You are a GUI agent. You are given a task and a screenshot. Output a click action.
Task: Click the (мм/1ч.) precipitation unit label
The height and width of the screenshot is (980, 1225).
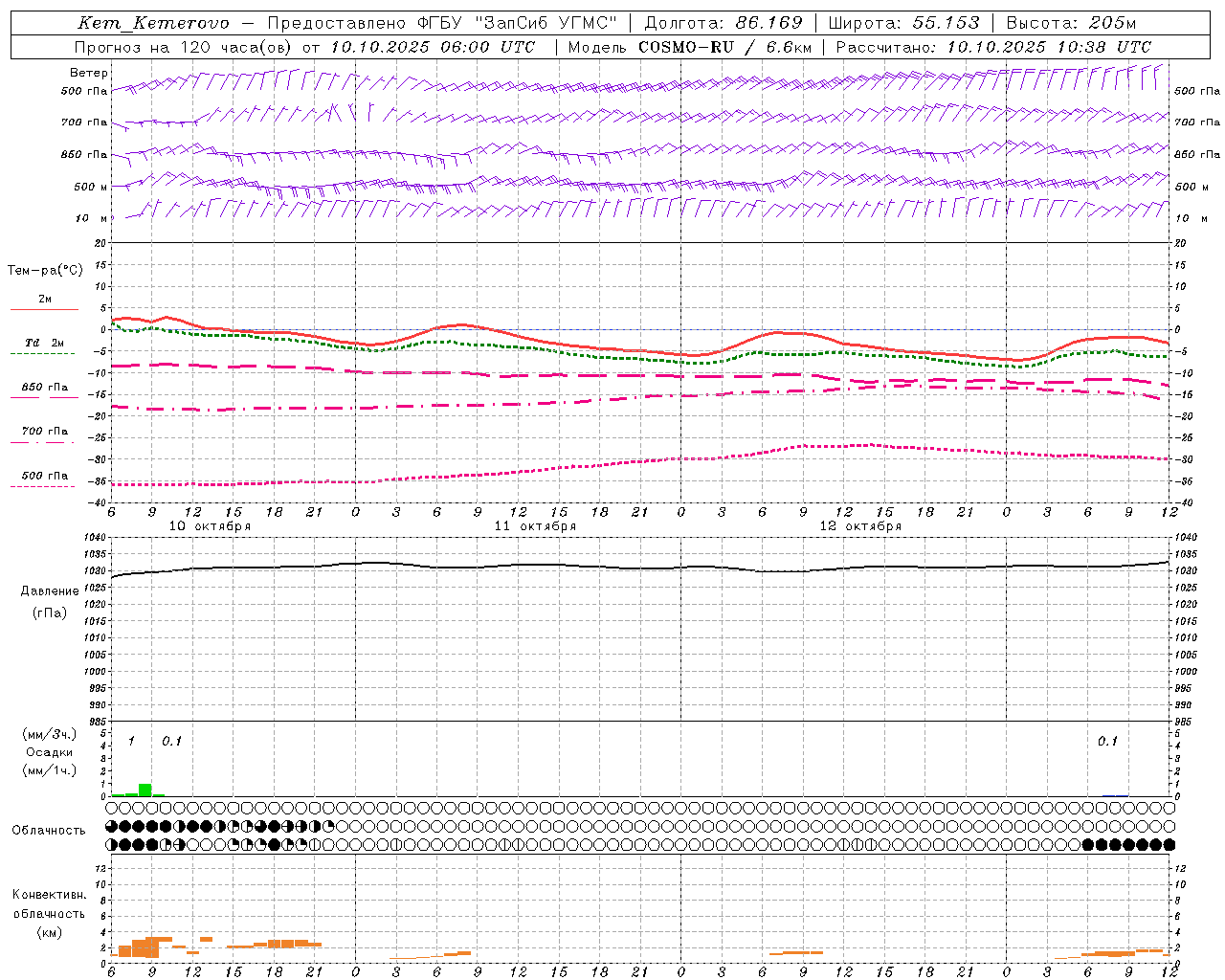coord(50,770)
